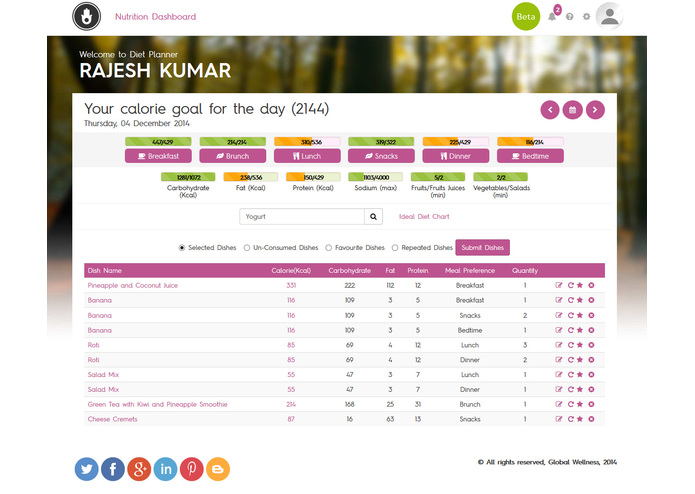
Task: Click the Breakfast calorie progress bar
Action: 158,142
